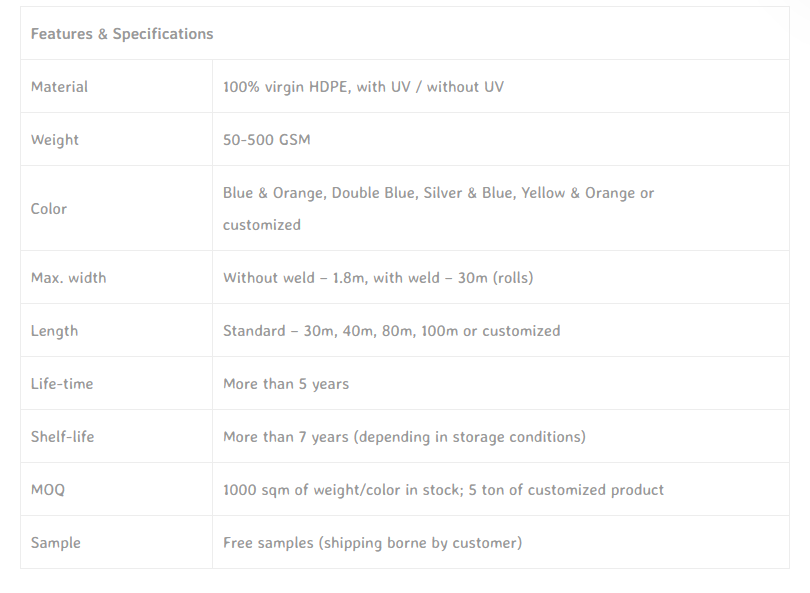Image resolution: width=810 pixels, height=593 pixels.
Task: Select the "Shelf-life" row label
Action: coord(63,437)
